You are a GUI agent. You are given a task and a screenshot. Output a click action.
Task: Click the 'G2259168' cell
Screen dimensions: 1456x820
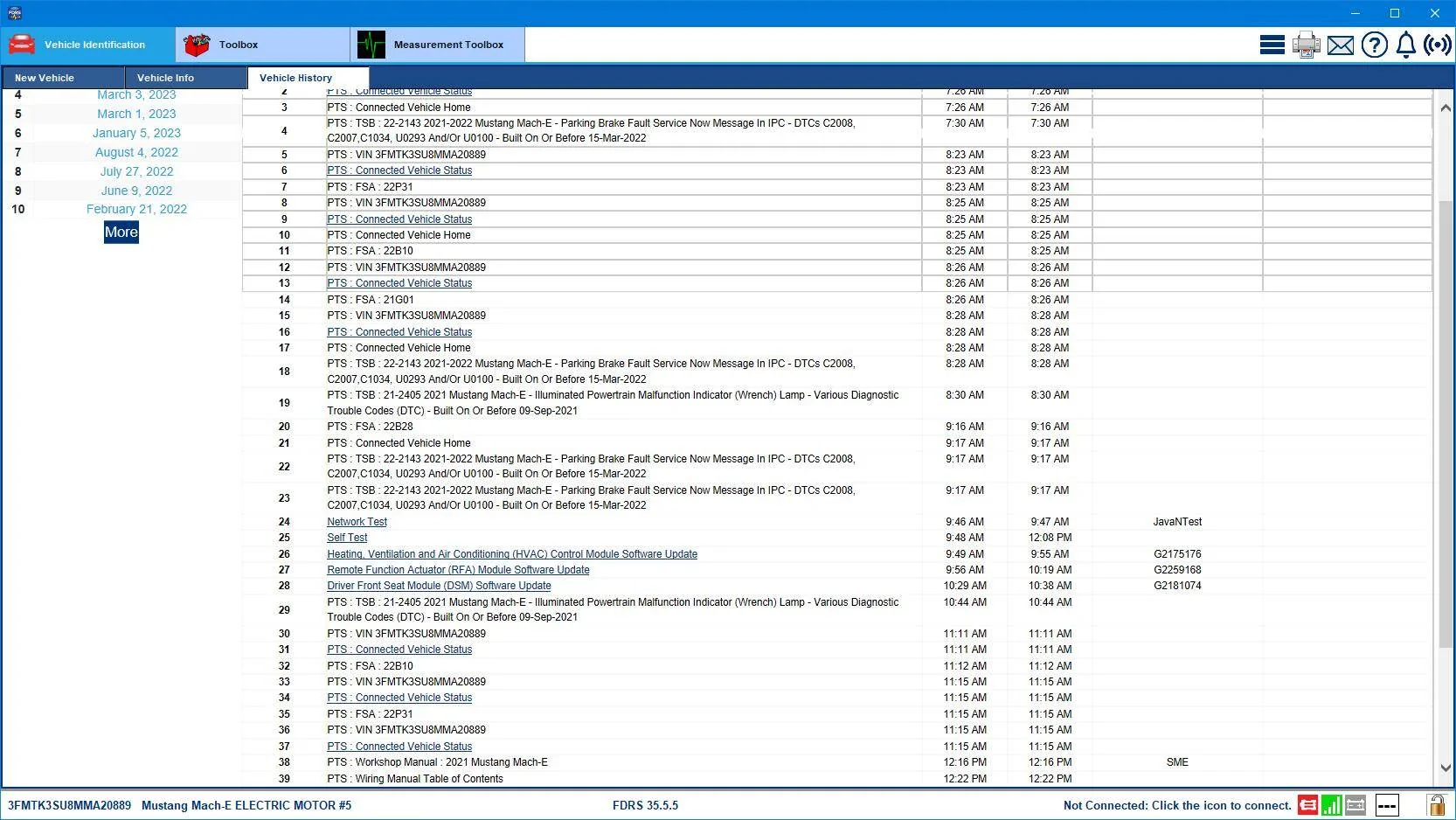[x=1177, y=570]
